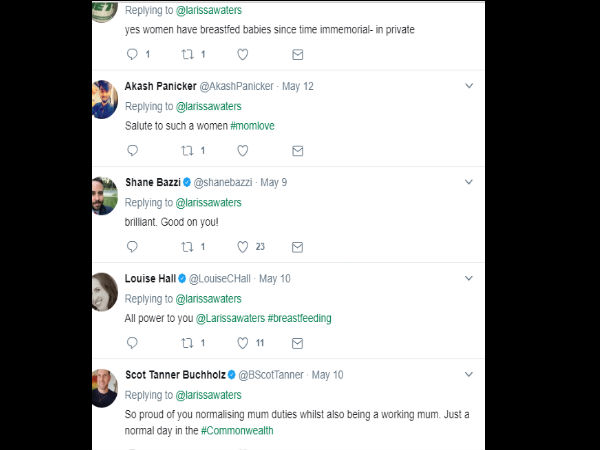
Task: Retweet Shane Bazzi's tweet
Action: click(x=186, y=246)
